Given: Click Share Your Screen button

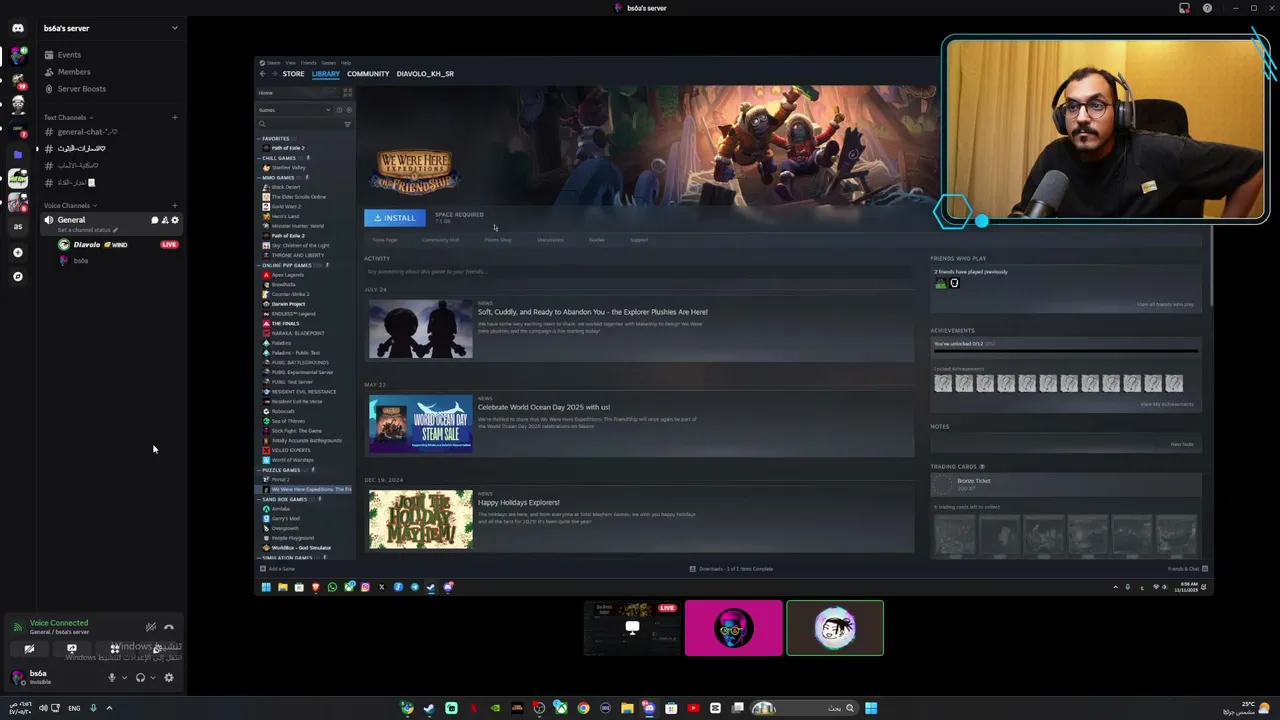Looking at the screenshot, I should (72, 649).
